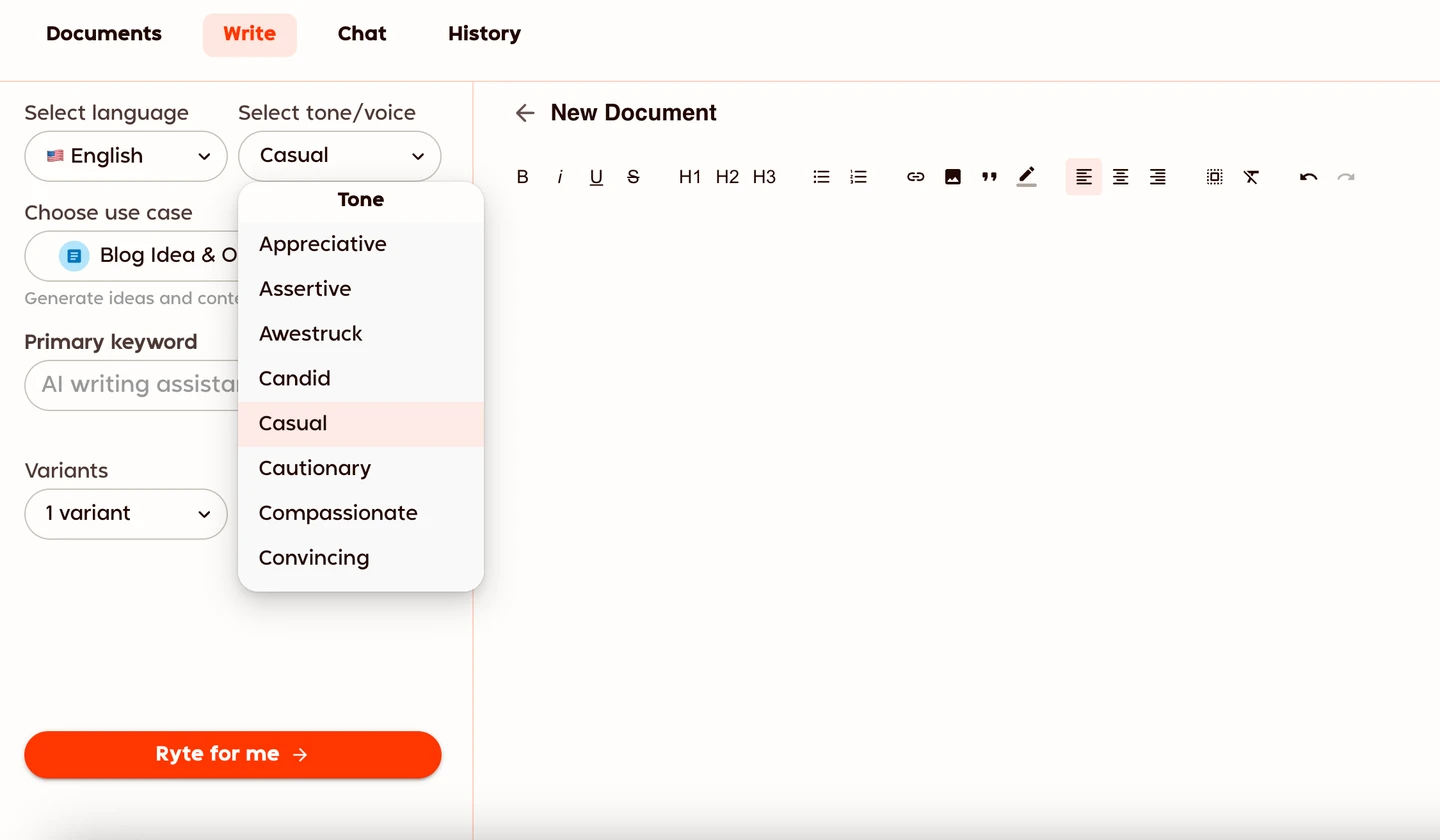The width and height of the screenshot is (1440, 840).
Task: Create a bulleted list
Action: 821,176
